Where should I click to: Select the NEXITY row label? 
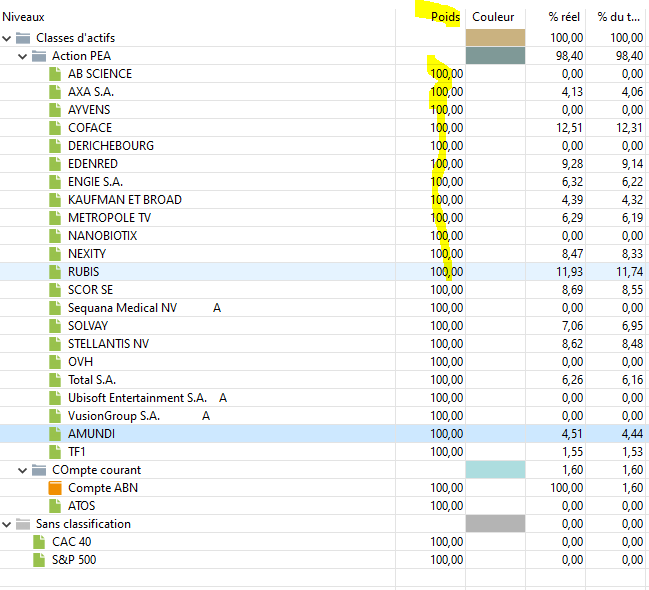click(87, 254)
